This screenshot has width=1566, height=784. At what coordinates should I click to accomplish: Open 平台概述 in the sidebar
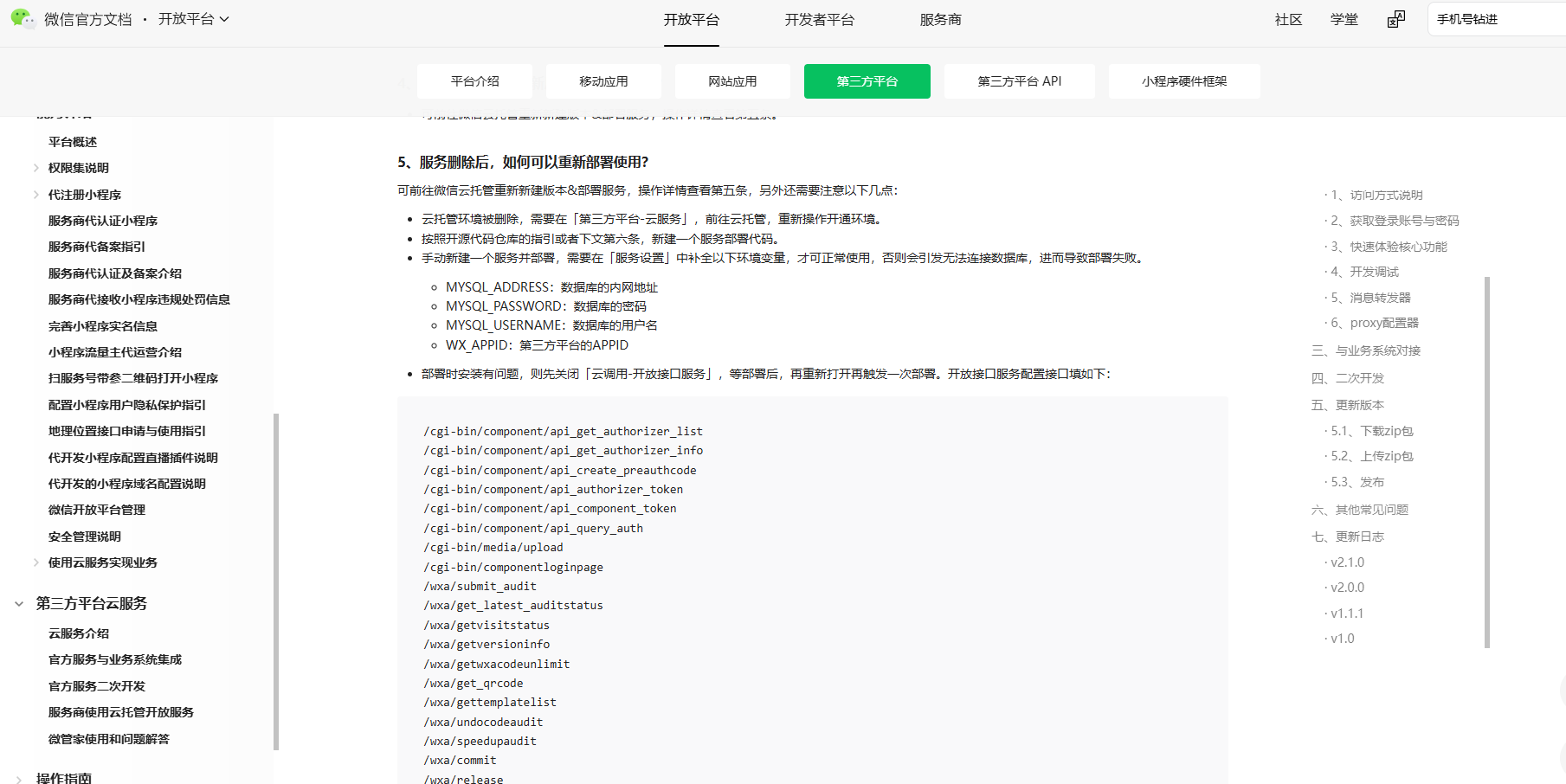click(73, 142)
